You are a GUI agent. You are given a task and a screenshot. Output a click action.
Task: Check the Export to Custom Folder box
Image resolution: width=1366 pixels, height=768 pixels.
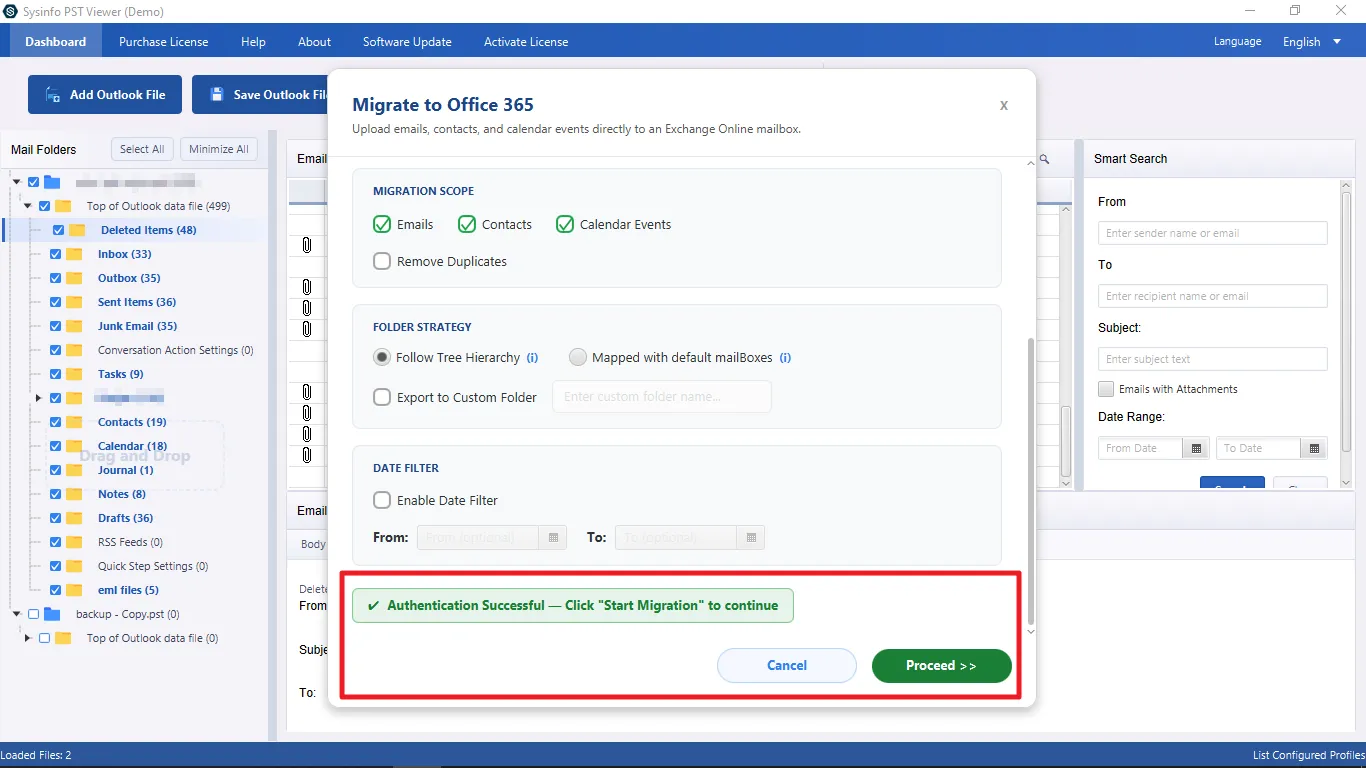(x=382, y=397)
